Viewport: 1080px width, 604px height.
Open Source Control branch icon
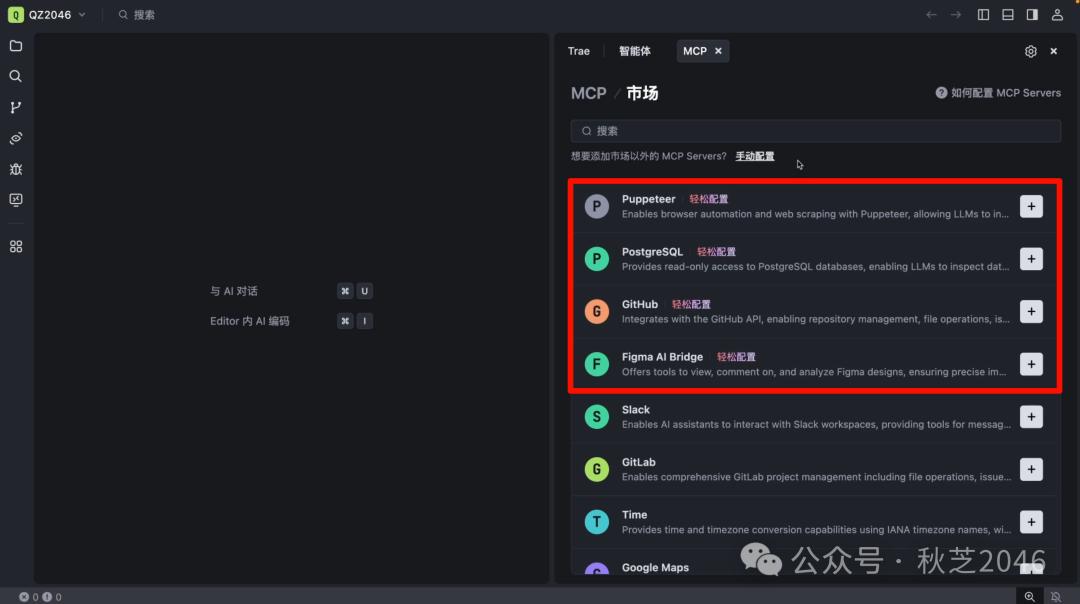point(16,107)
